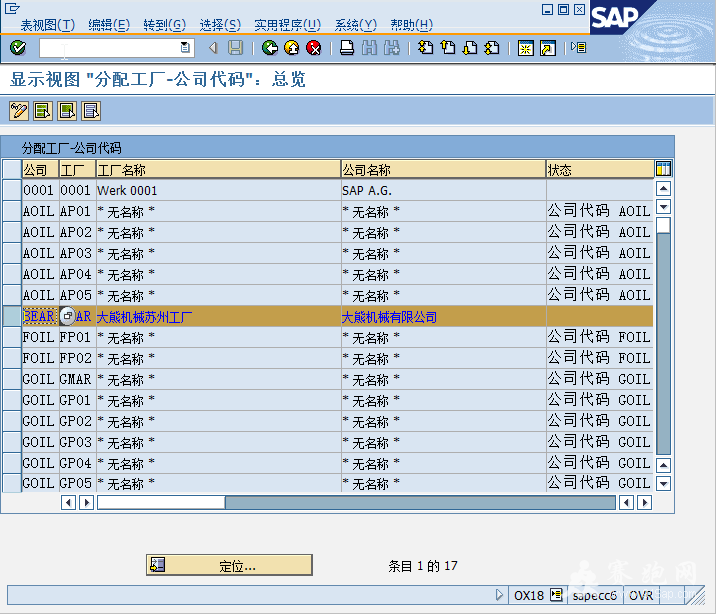Open the status bar system info selector icon
This screenshot has width=716, height=614.
(x=556, y=595)
